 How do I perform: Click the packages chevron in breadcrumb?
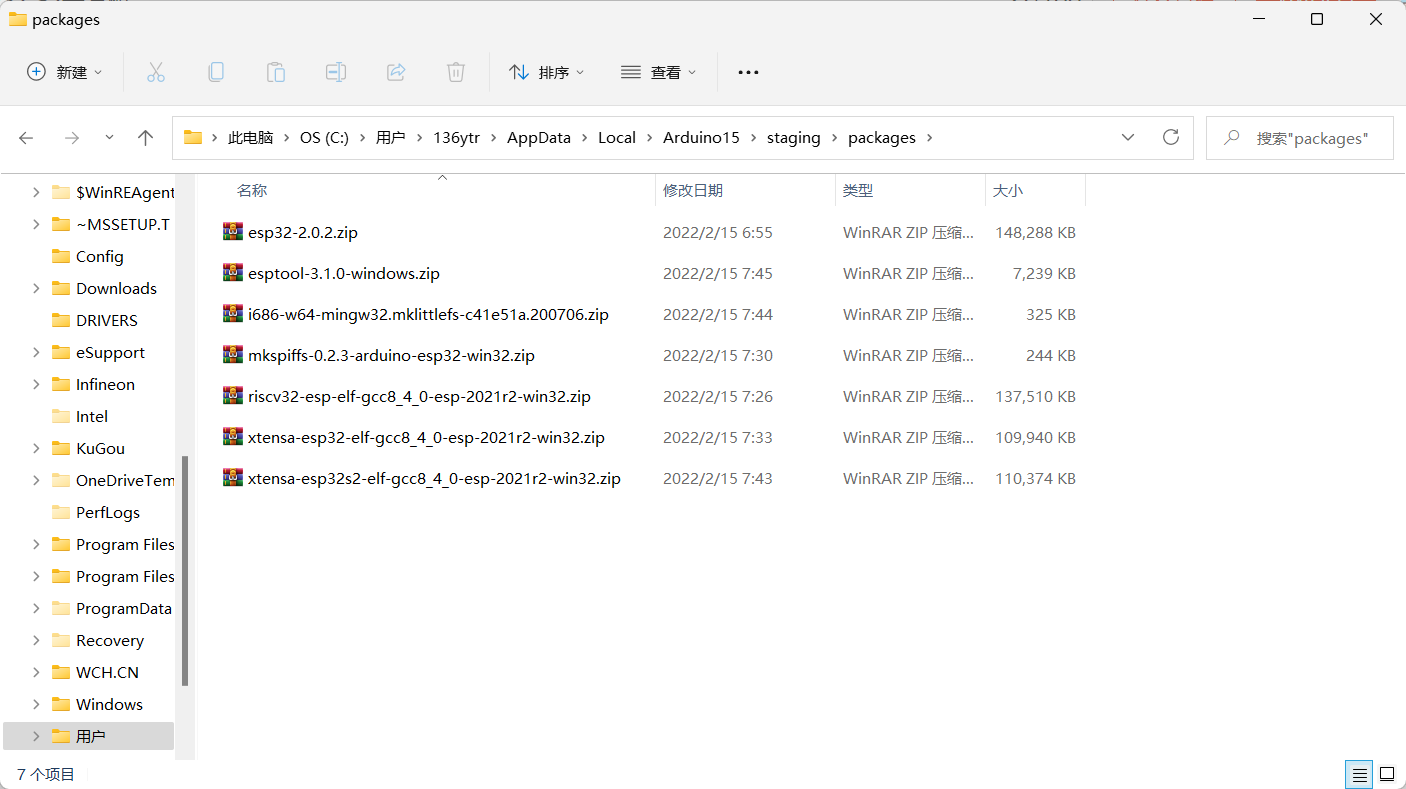point(930,138)
